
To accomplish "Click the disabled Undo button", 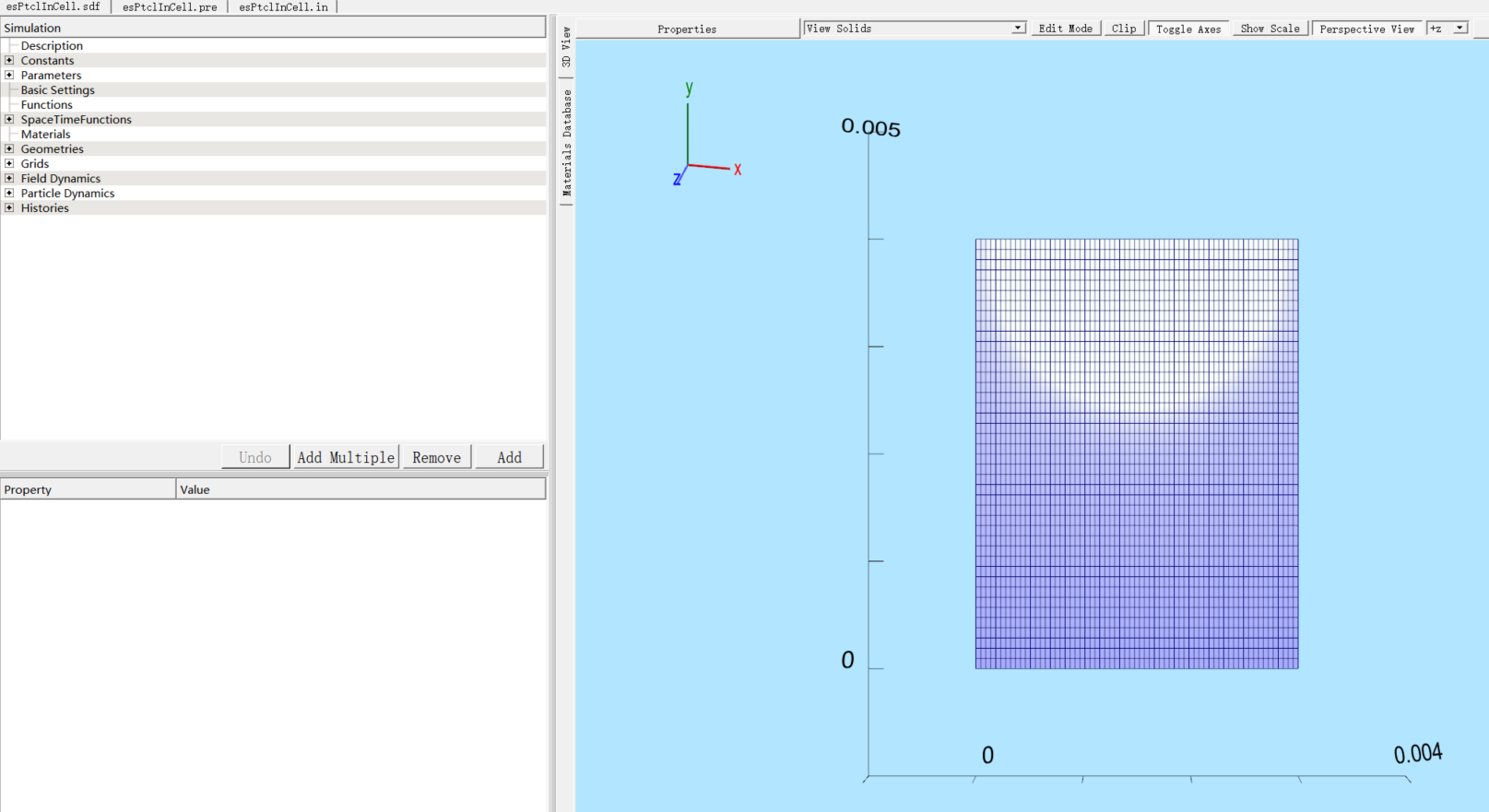I will [255, 457].
